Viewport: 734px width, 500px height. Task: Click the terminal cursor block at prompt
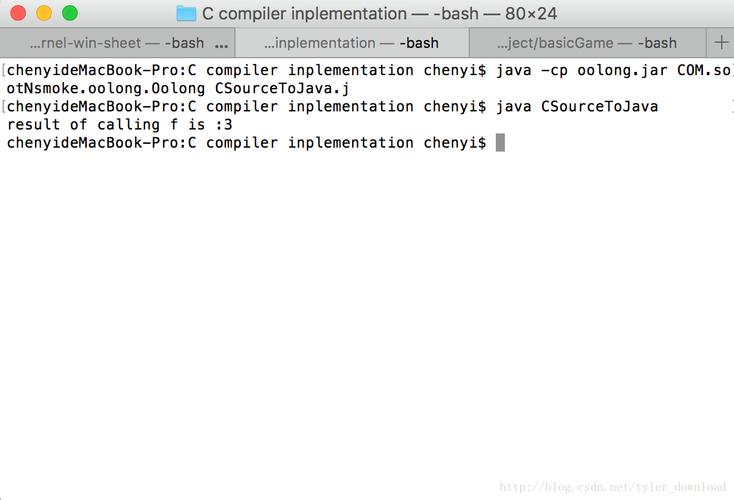[x=500, y=142]
